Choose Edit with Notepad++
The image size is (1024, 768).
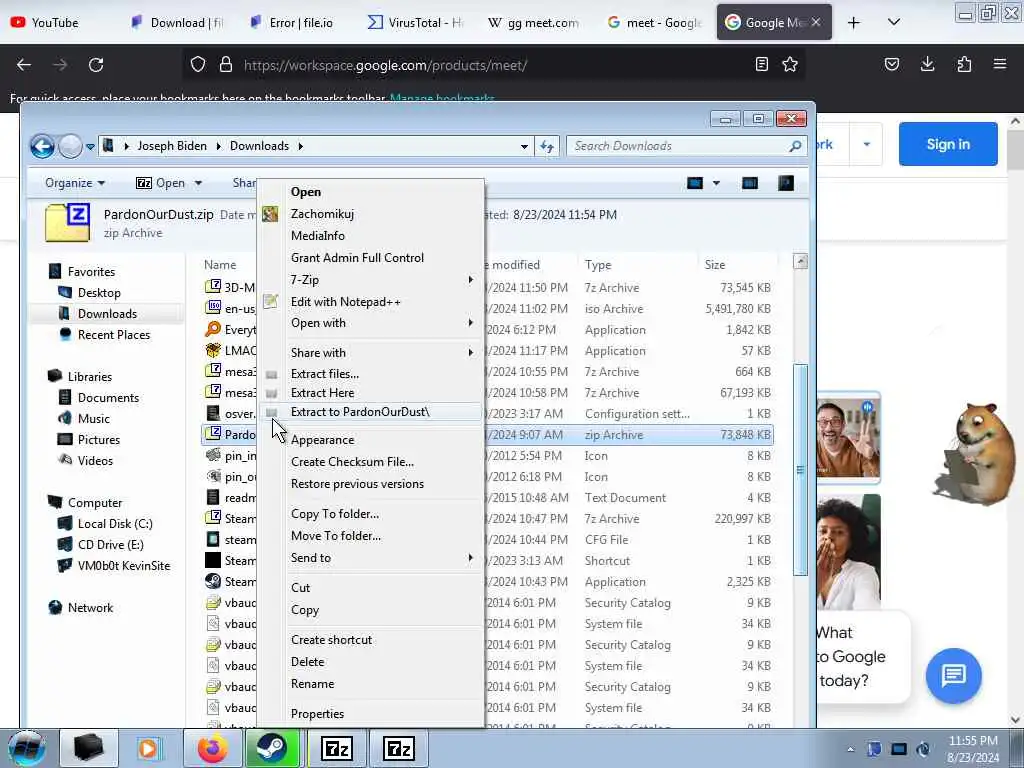[x=371, y=302]
